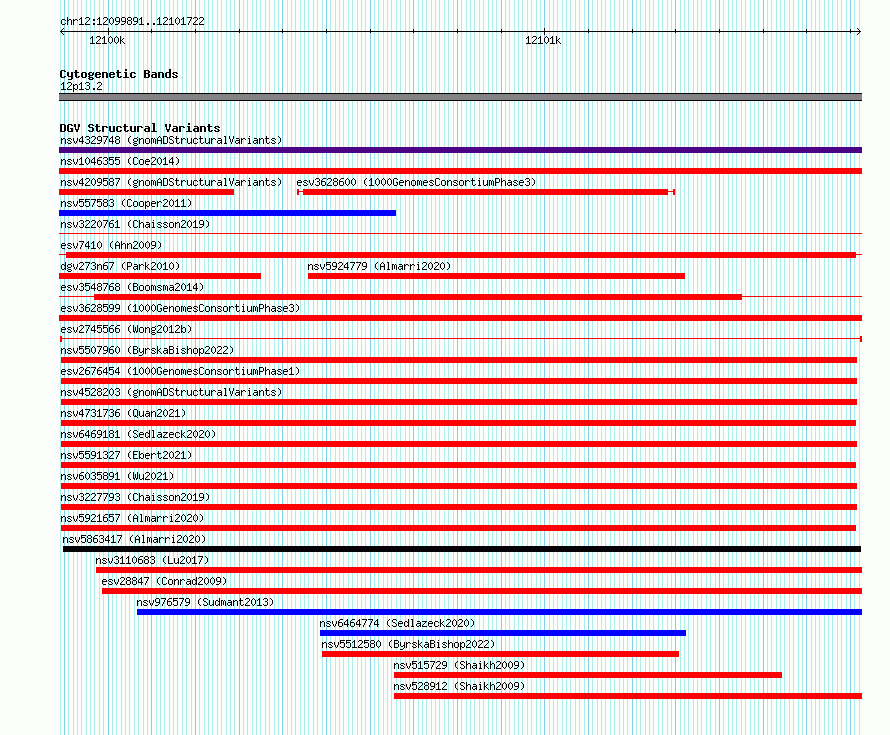Click the blue nsv976579 Sudmant2013 bar
The height and width of the screenshot is (735, 890).
click(499, 612)
